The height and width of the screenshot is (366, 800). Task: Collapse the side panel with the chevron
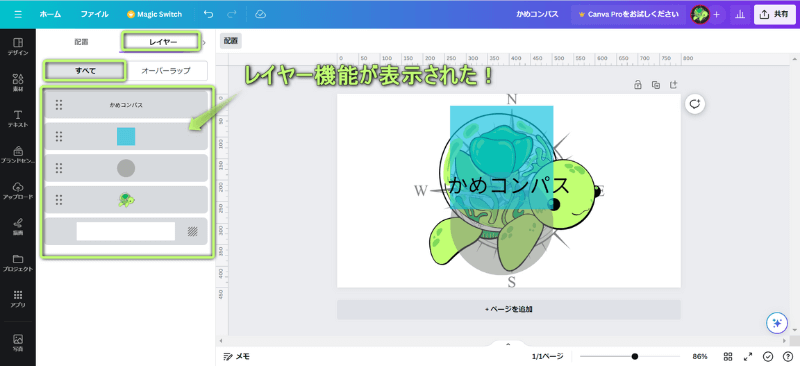(x=204, y=42)
